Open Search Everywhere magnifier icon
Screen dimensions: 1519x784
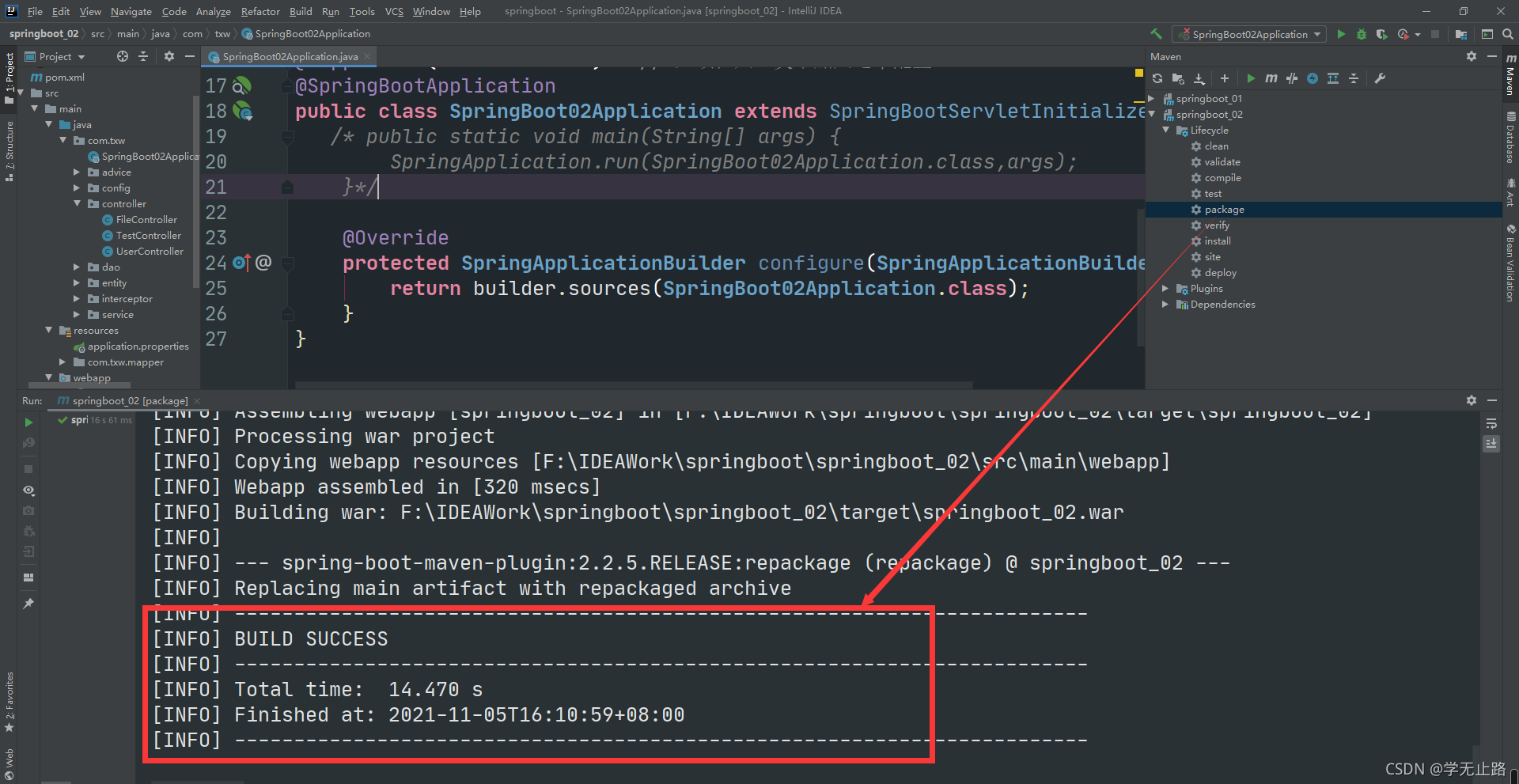pos(1508,34)
